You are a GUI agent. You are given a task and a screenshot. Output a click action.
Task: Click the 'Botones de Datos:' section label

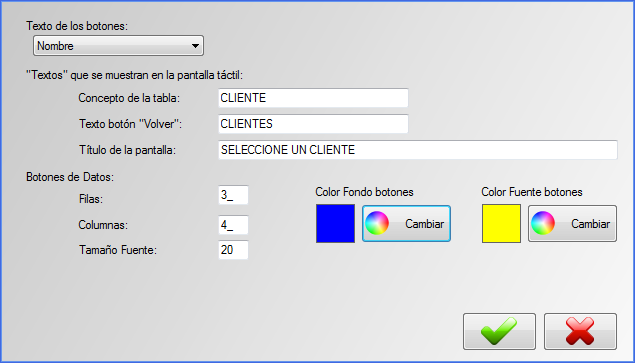(70, 177)
